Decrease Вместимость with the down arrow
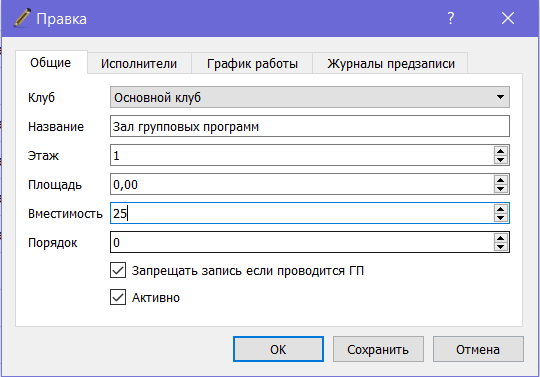The height and width of the screenshot is (377, 540). pyautogui.click(x=500, y=218)
